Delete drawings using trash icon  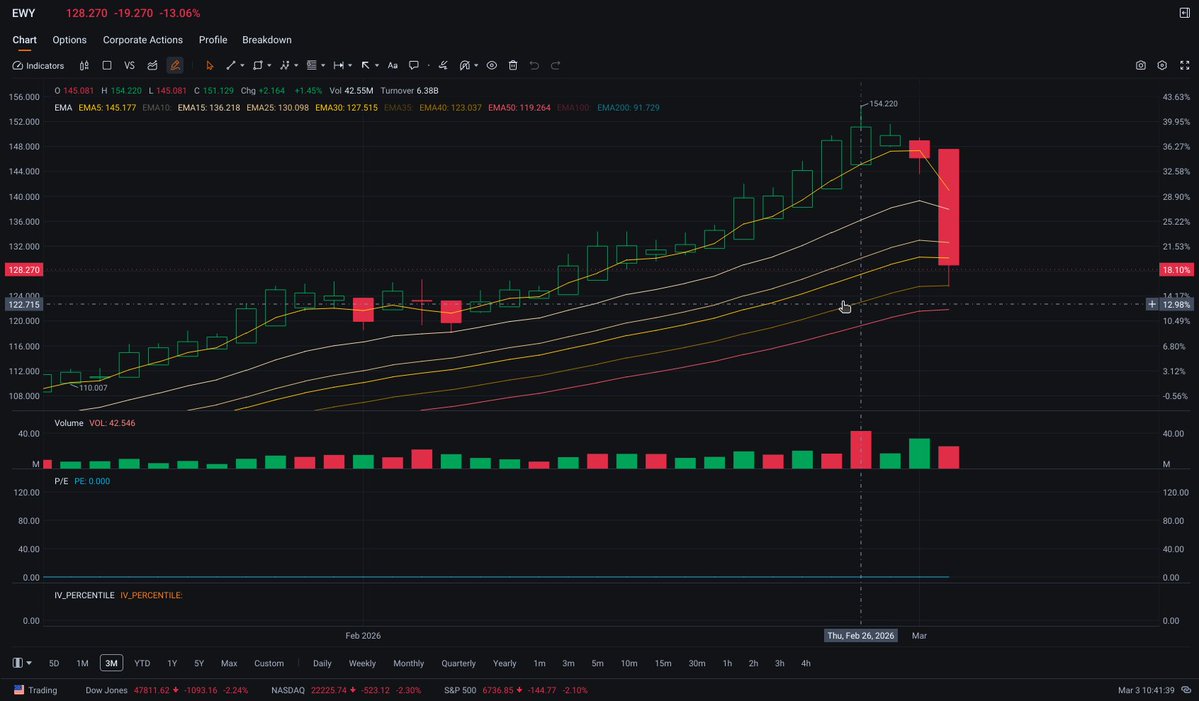click(513, 66)
